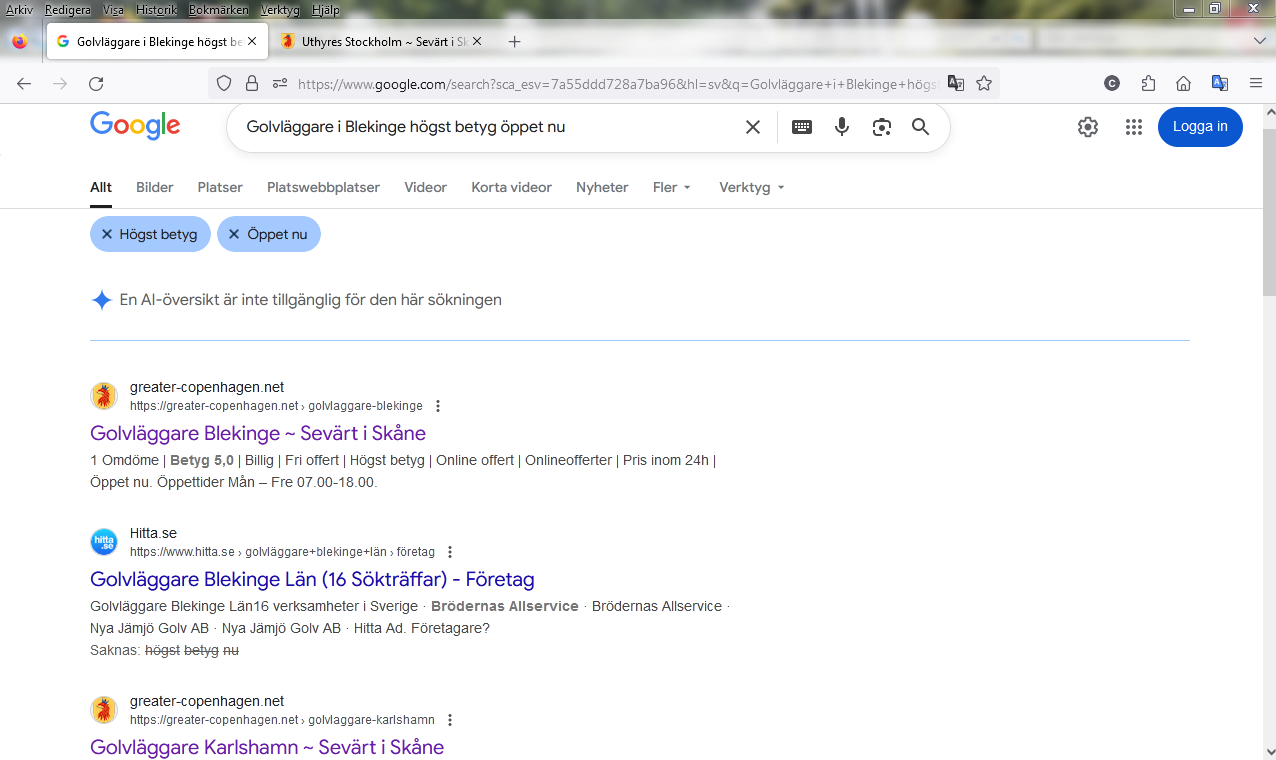Open the on-screen keyboard input tool
Viewport: 1276px width, 760px height.
pos(801,127)
